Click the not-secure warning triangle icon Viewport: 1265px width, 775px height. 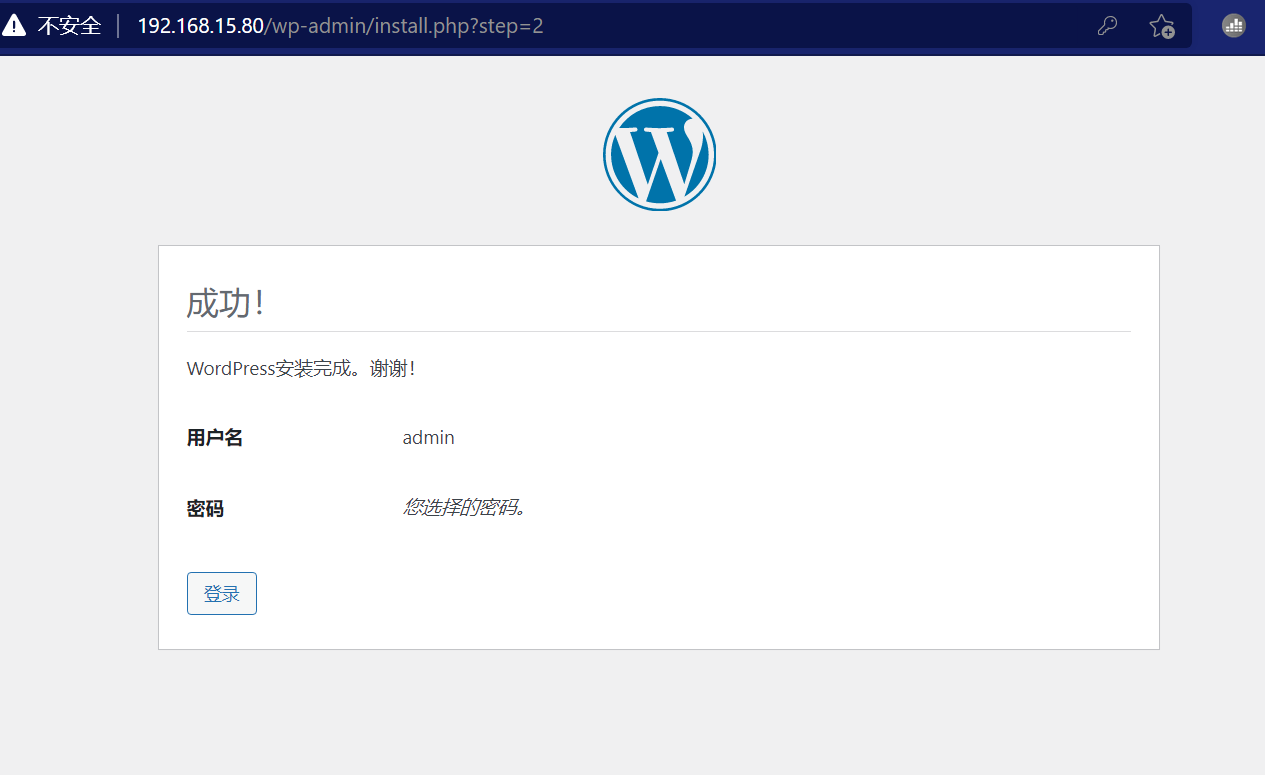14,25
